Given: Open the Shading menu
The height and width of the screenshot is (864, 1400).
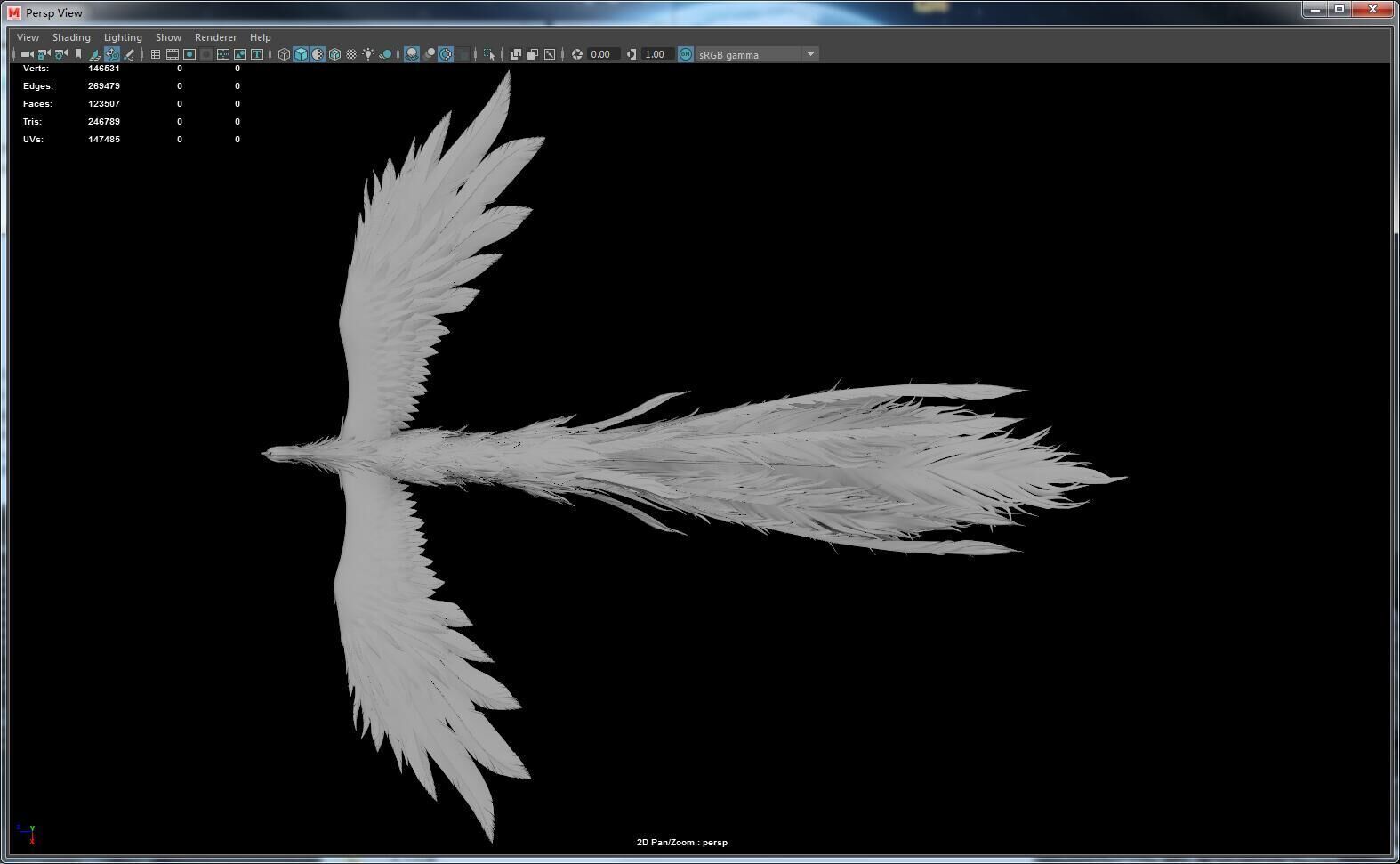Looking at the screenshot, I should coord(71,37).
